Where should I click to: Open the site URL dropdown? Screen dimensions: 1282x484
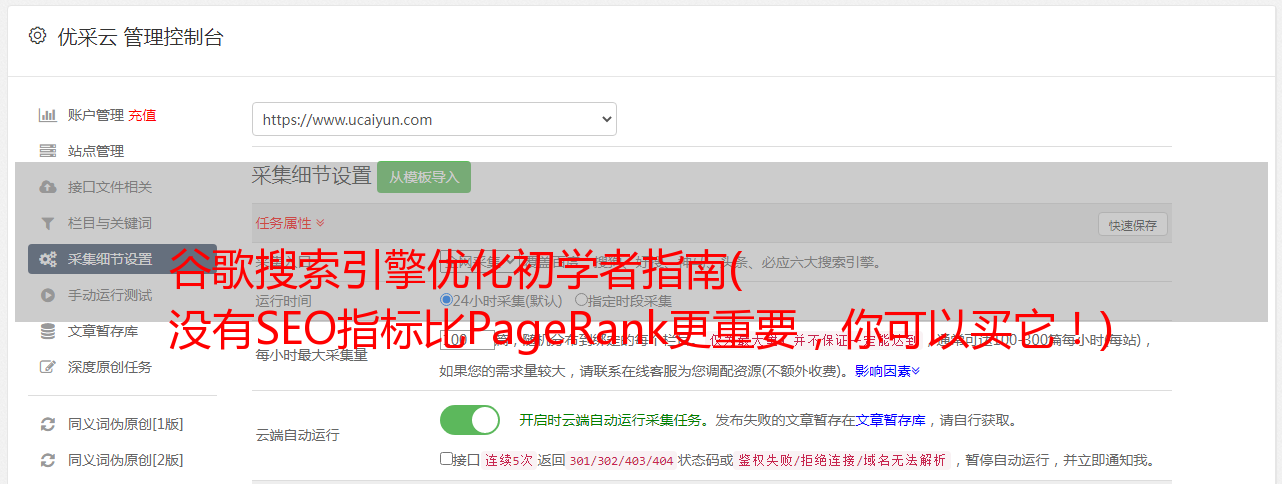434,119
